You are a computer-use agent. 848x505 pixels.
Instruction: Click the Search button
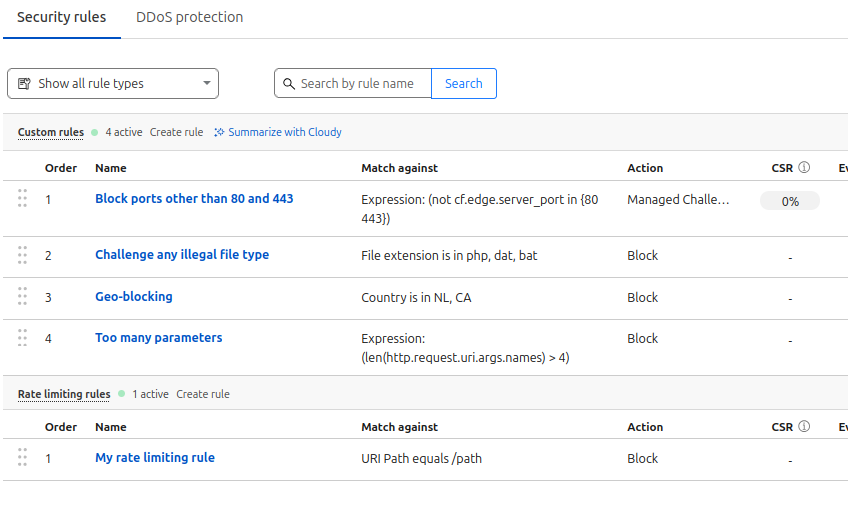point(464,83)
